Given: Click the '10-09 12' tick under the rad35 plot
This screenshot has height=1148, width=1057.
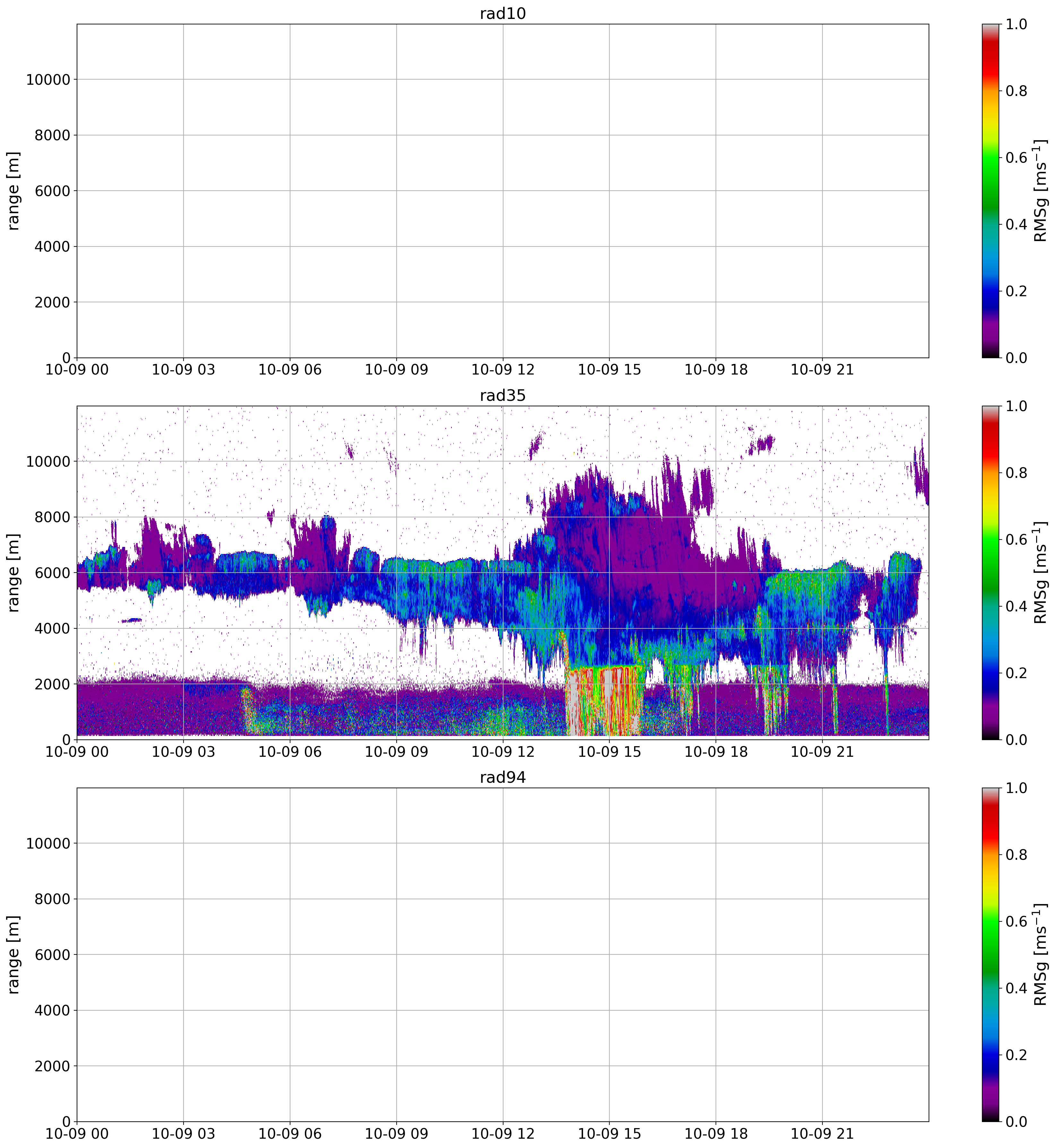Looking at the screenshot, I should pos(503,752).
